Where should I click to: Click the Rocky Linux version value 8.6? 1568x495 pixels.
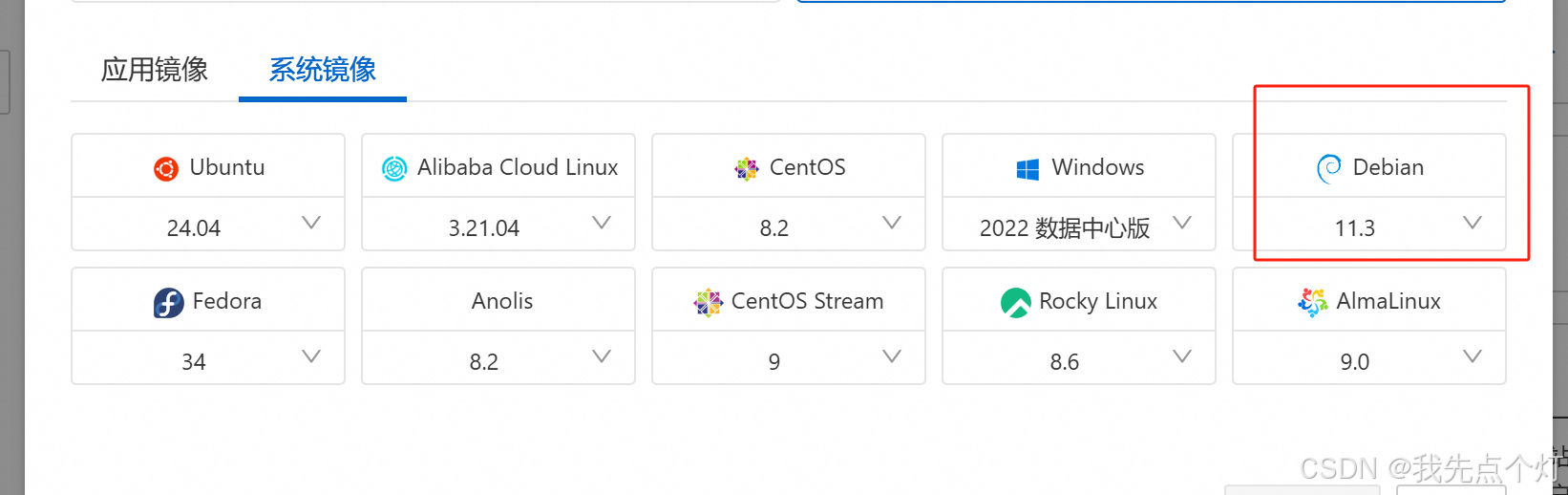point(1065,362)
